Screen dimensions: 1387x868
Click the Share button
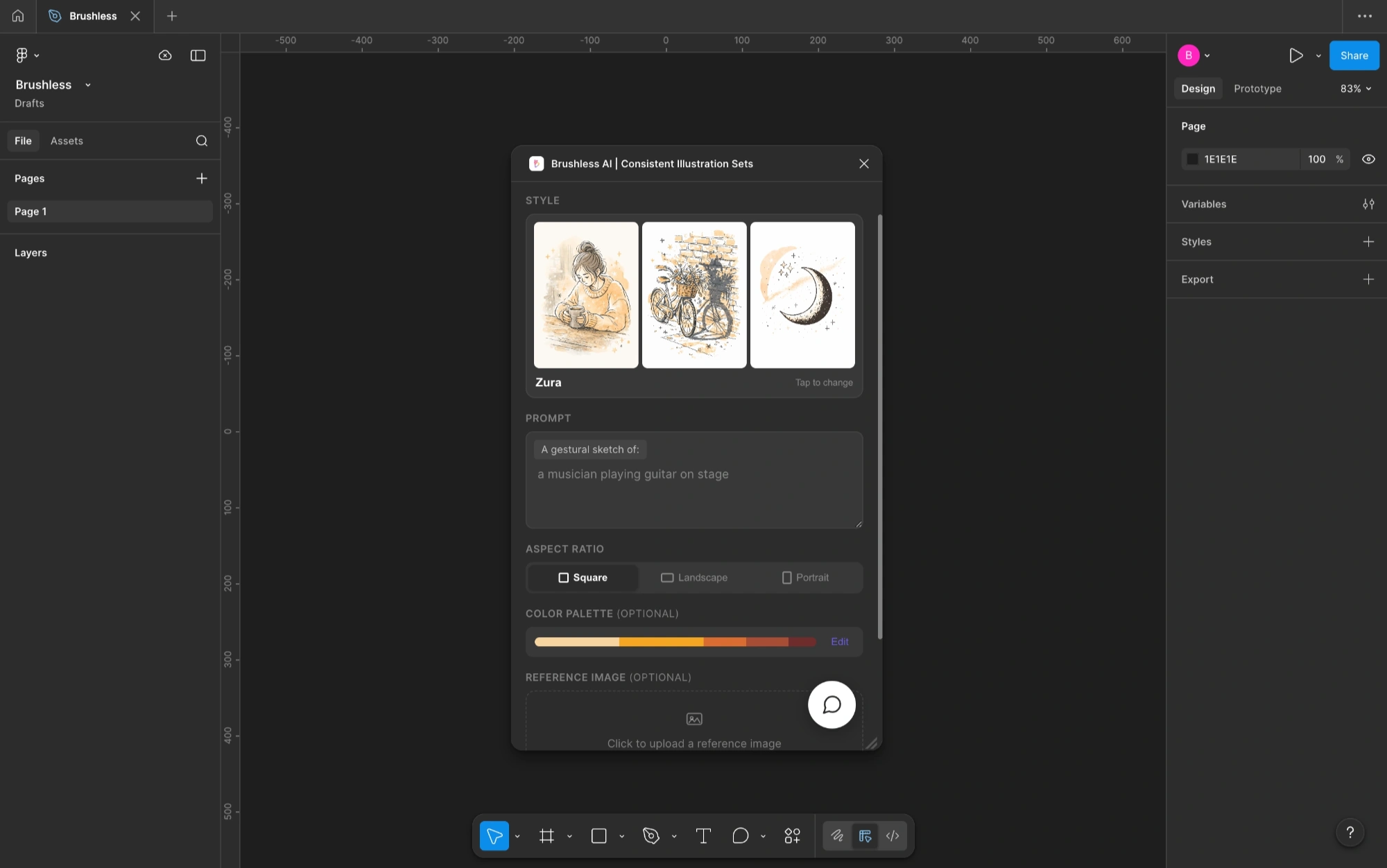click(x=1353, y=55)
